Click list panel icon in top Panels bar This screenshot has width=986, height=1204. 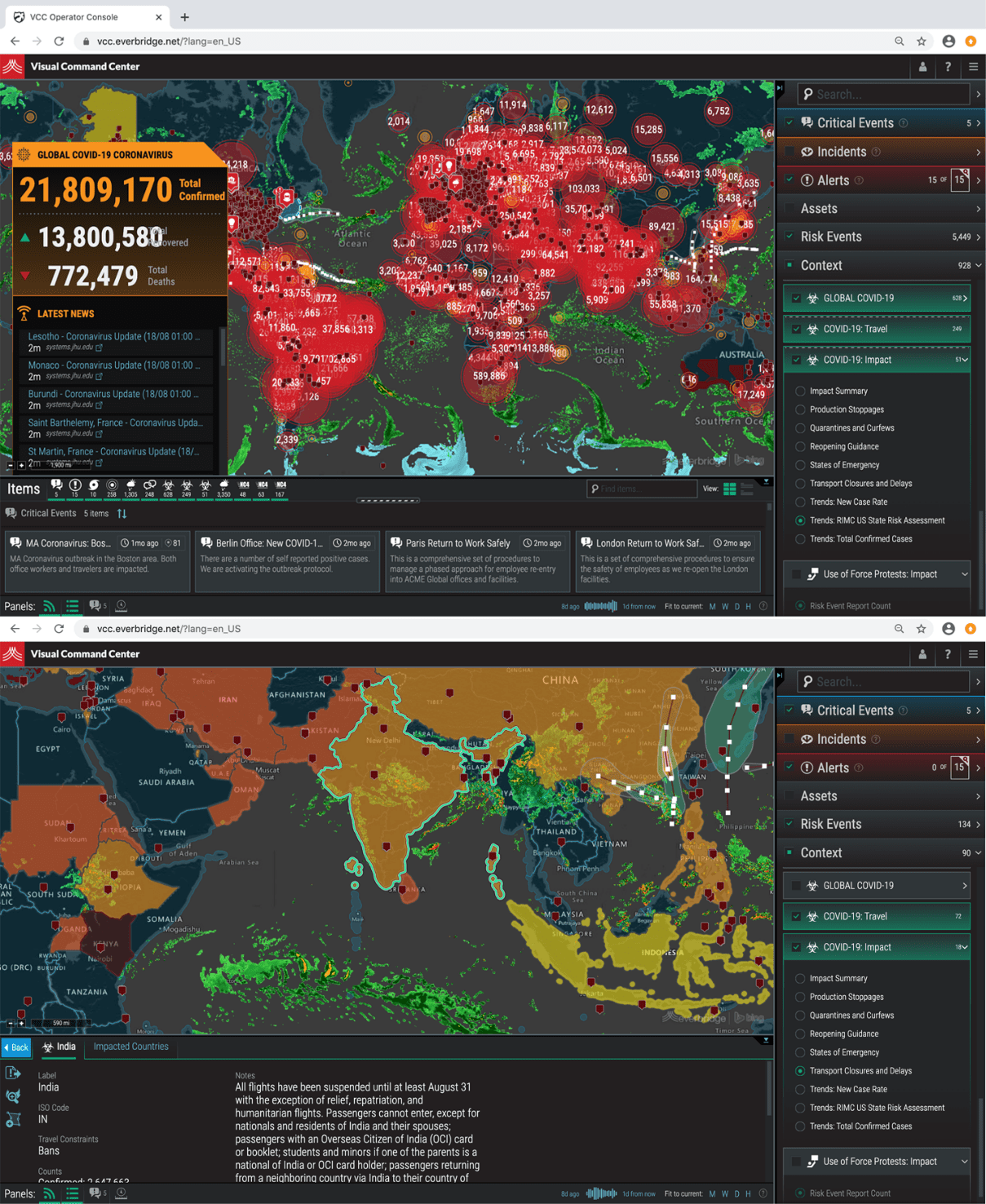(73, 606)
